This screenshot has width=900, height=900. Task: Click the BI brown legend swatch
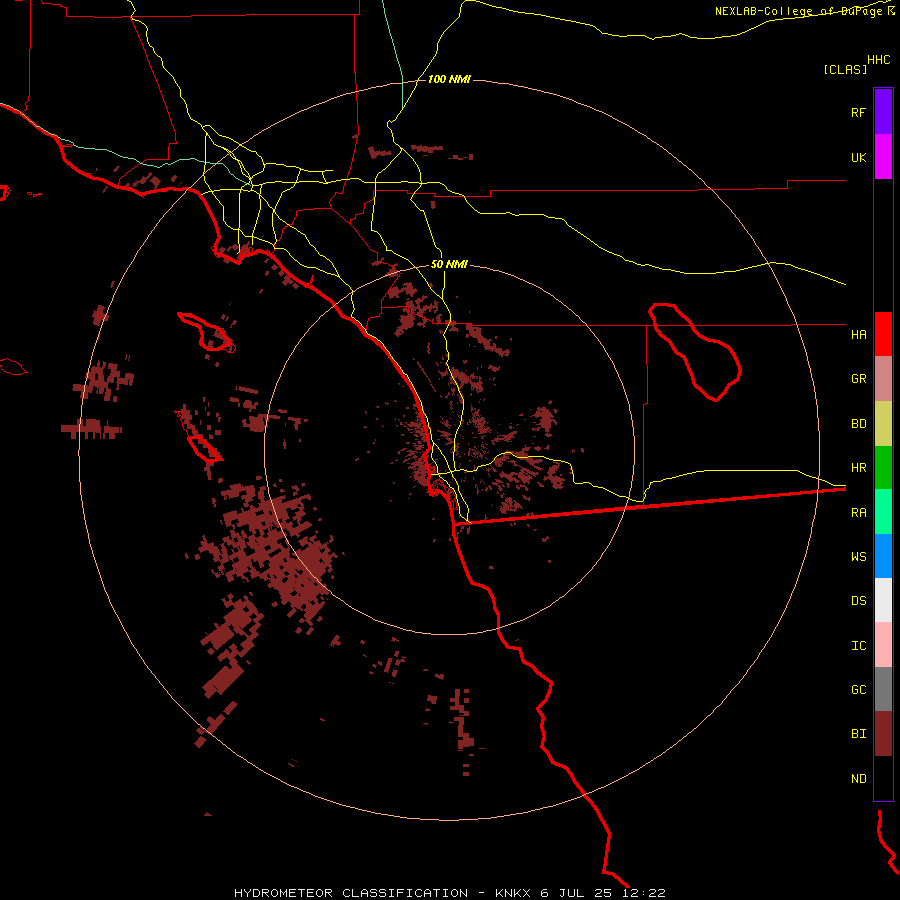pos(883,734)
